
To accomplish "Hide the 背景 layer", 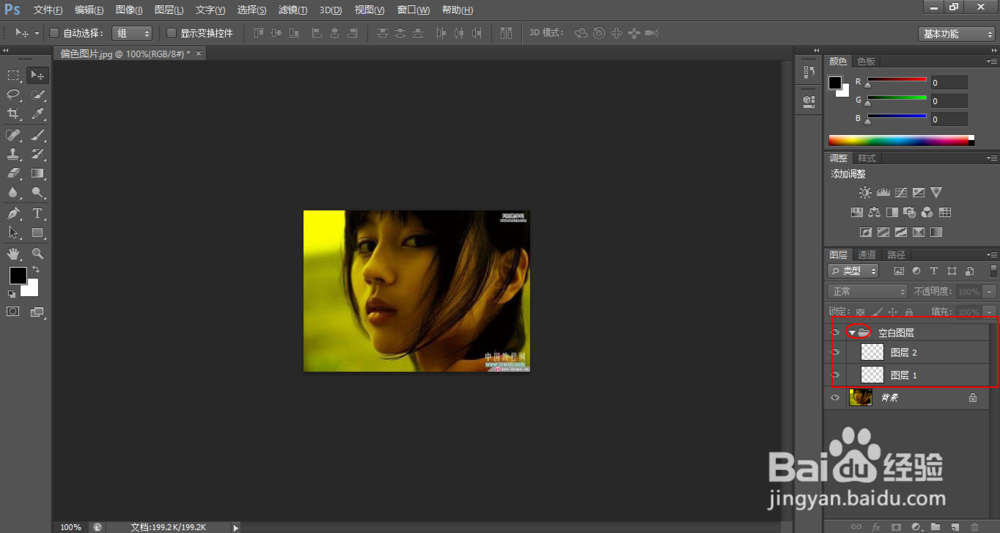I will coord(835,398).
